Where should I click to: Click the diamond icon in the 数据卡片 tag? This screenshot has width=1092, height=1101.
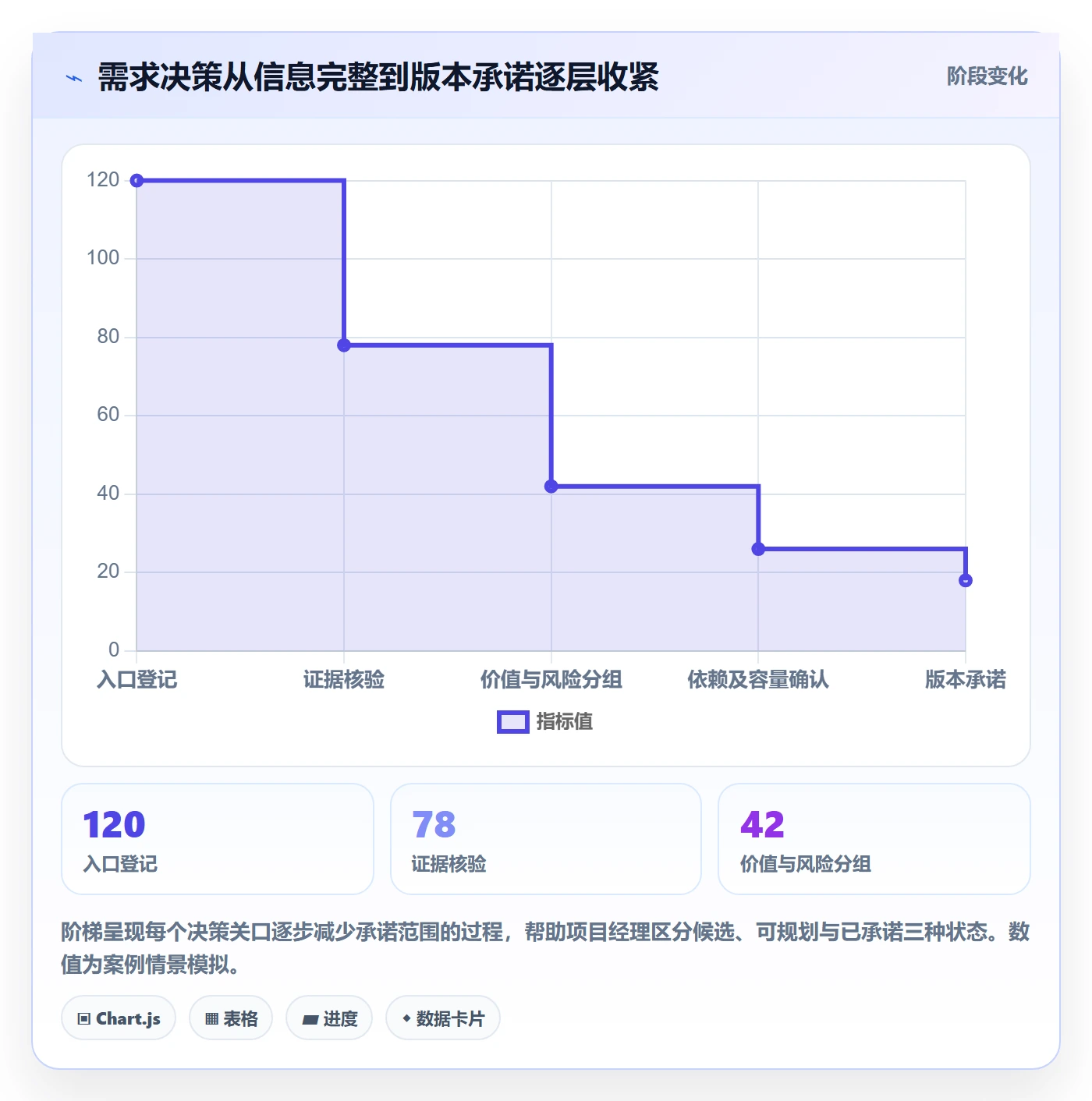(x=406, y=1018)
